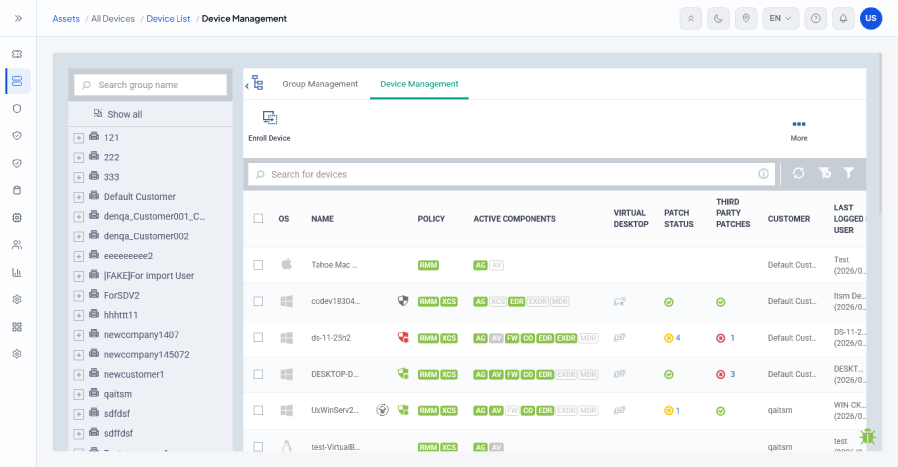Switch to Group Management tab
This screenshot has height=467, width=898.
(320, 84)
